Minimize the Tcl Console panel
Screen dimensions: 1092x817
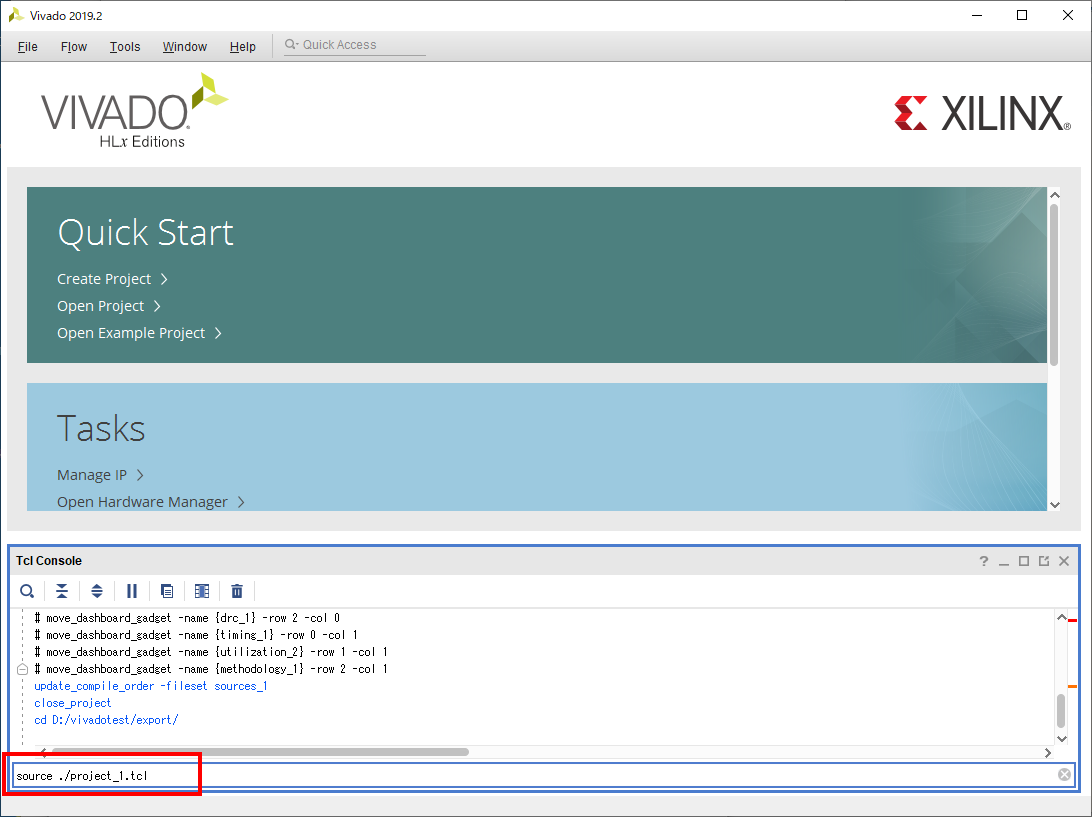1004,561
